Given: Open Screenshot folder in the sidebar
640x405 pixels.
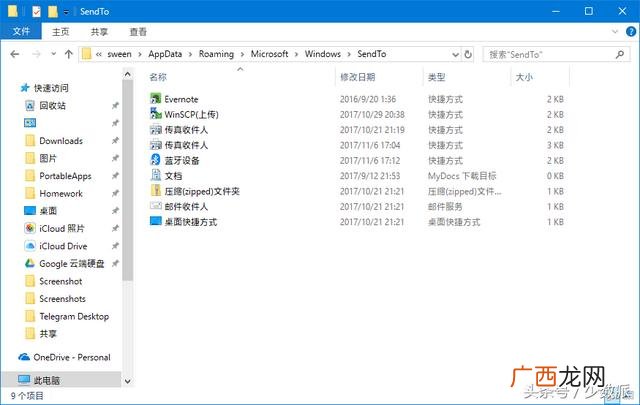Looking at the screenshot, I should [60, 281].
